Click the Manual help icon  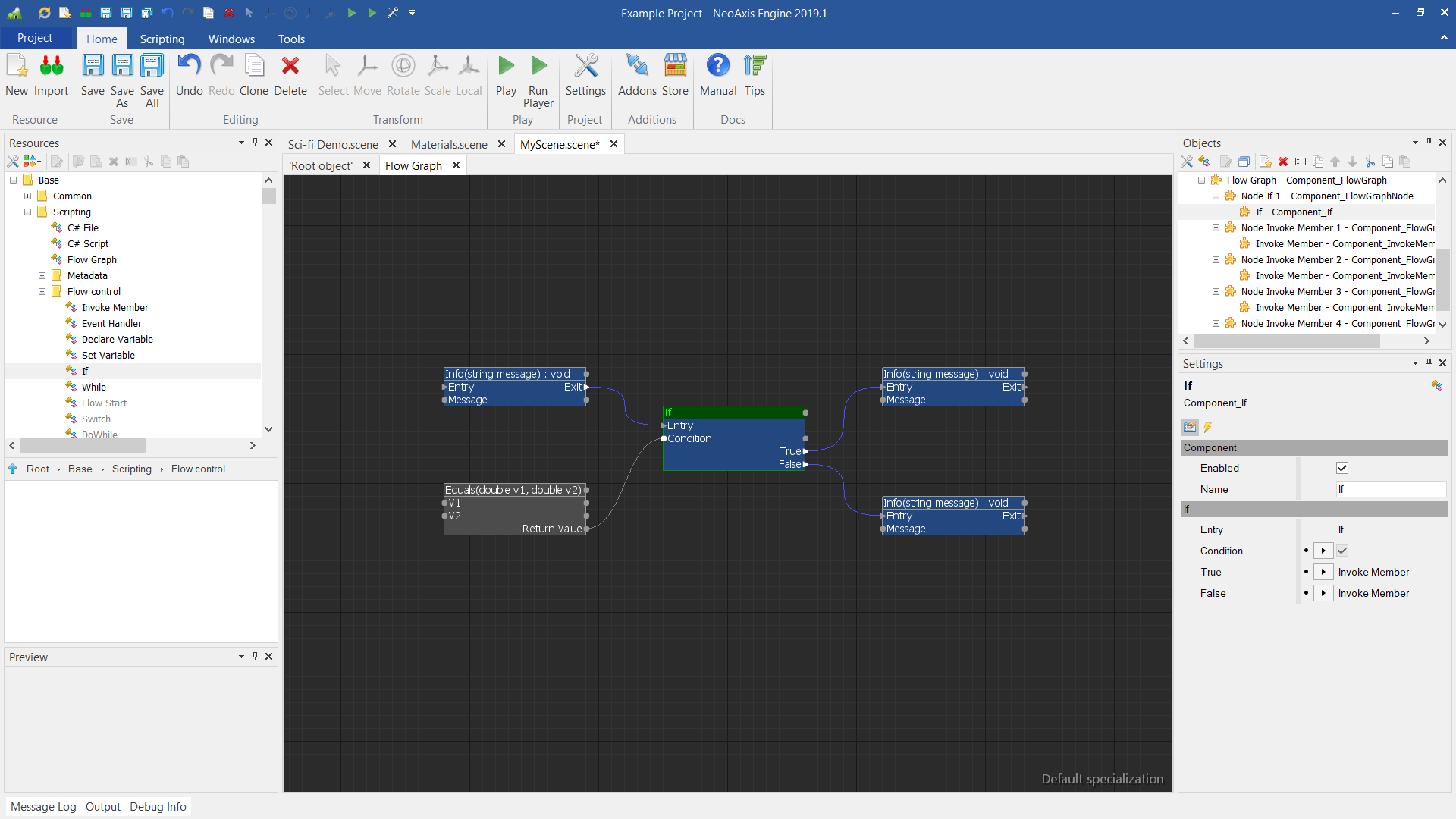tap(717, 67)
